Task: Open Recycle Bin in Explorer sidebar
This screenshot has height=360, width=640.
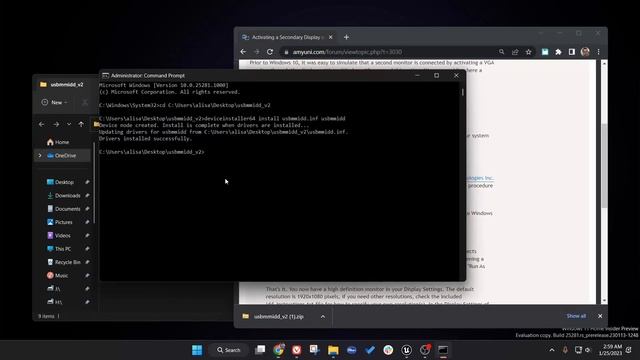Action: click(67, 262)
